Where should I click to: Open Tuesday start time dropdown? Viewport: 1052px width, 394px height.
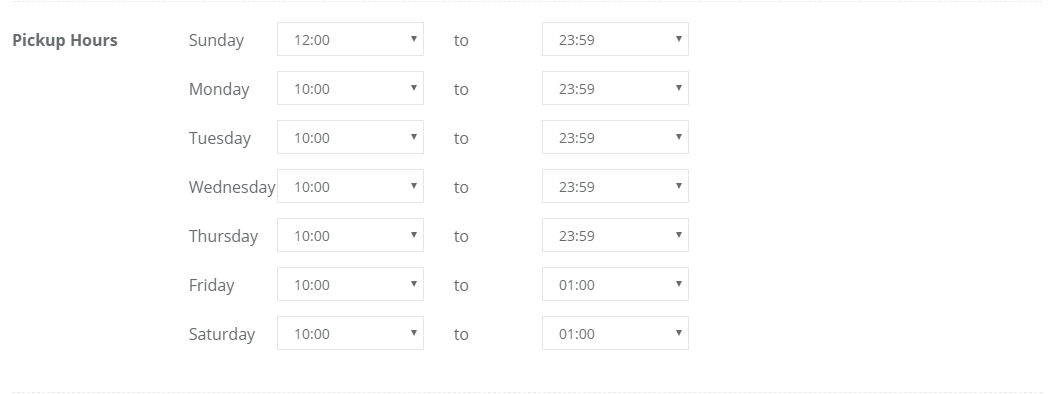(350, 137)
